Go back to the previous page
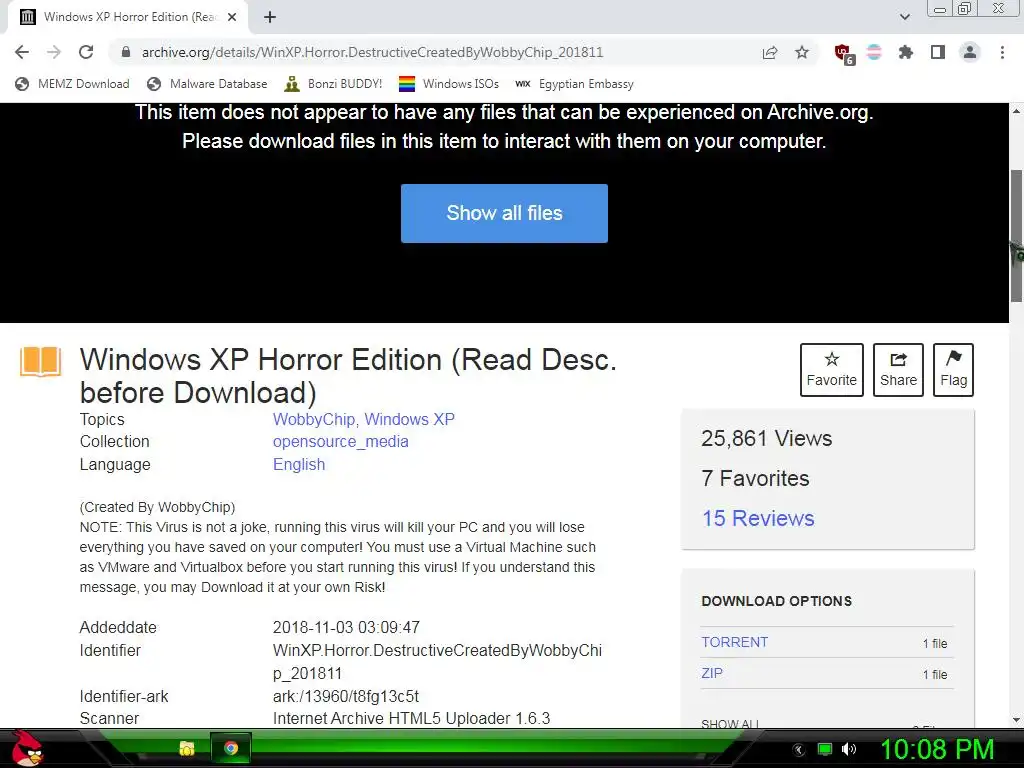 click(22, 52)
